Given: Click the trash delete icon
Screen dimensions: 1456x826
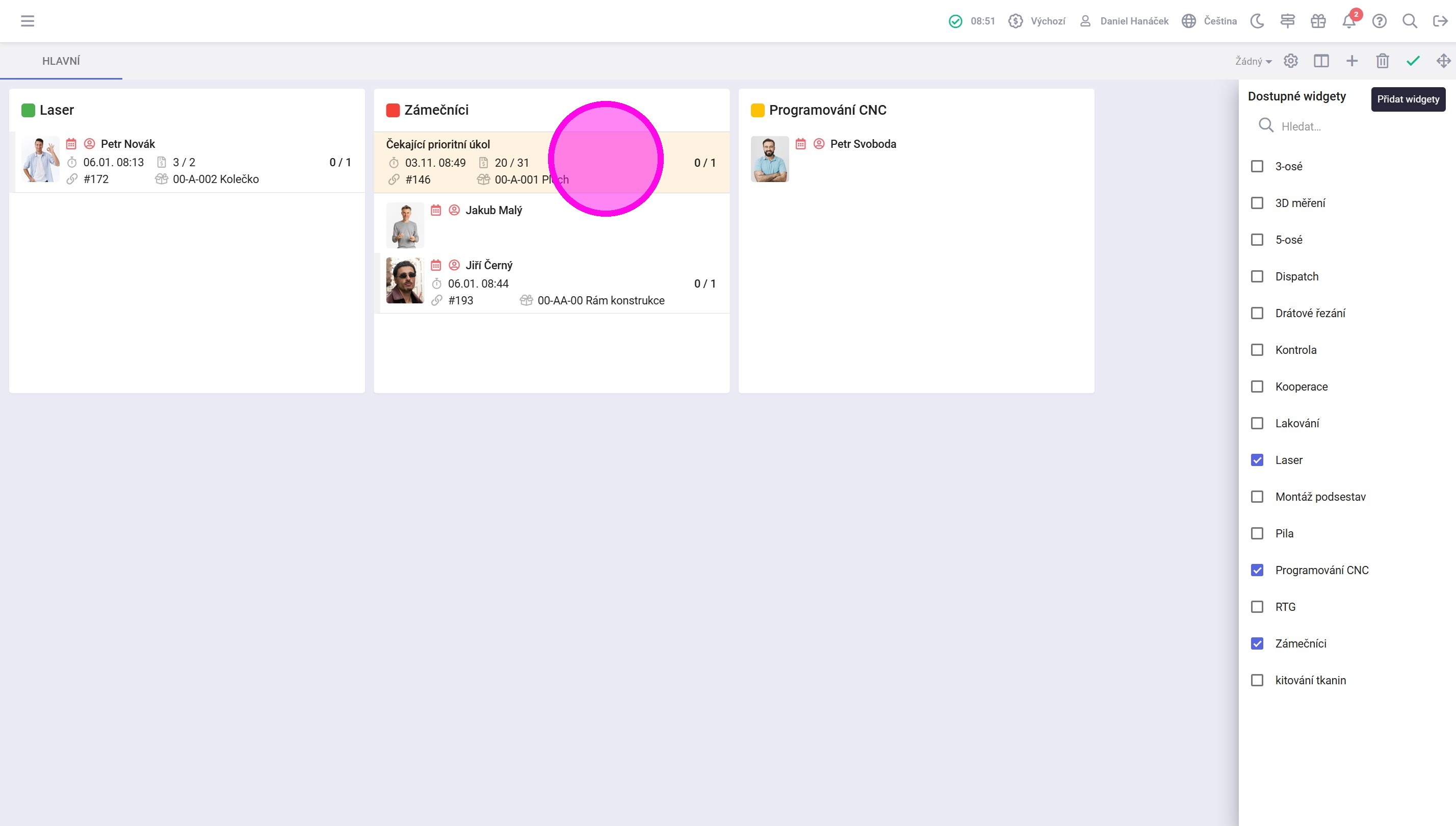Looking at the screenshot, I should (x=1382, y=61).
